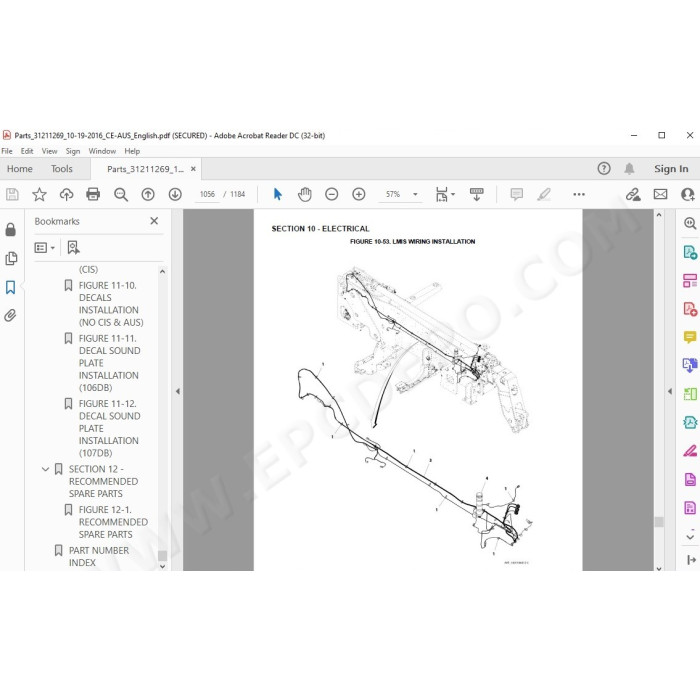700x700 pixels.
Task: Add file to starred favorites
Action: coord(39,194)
